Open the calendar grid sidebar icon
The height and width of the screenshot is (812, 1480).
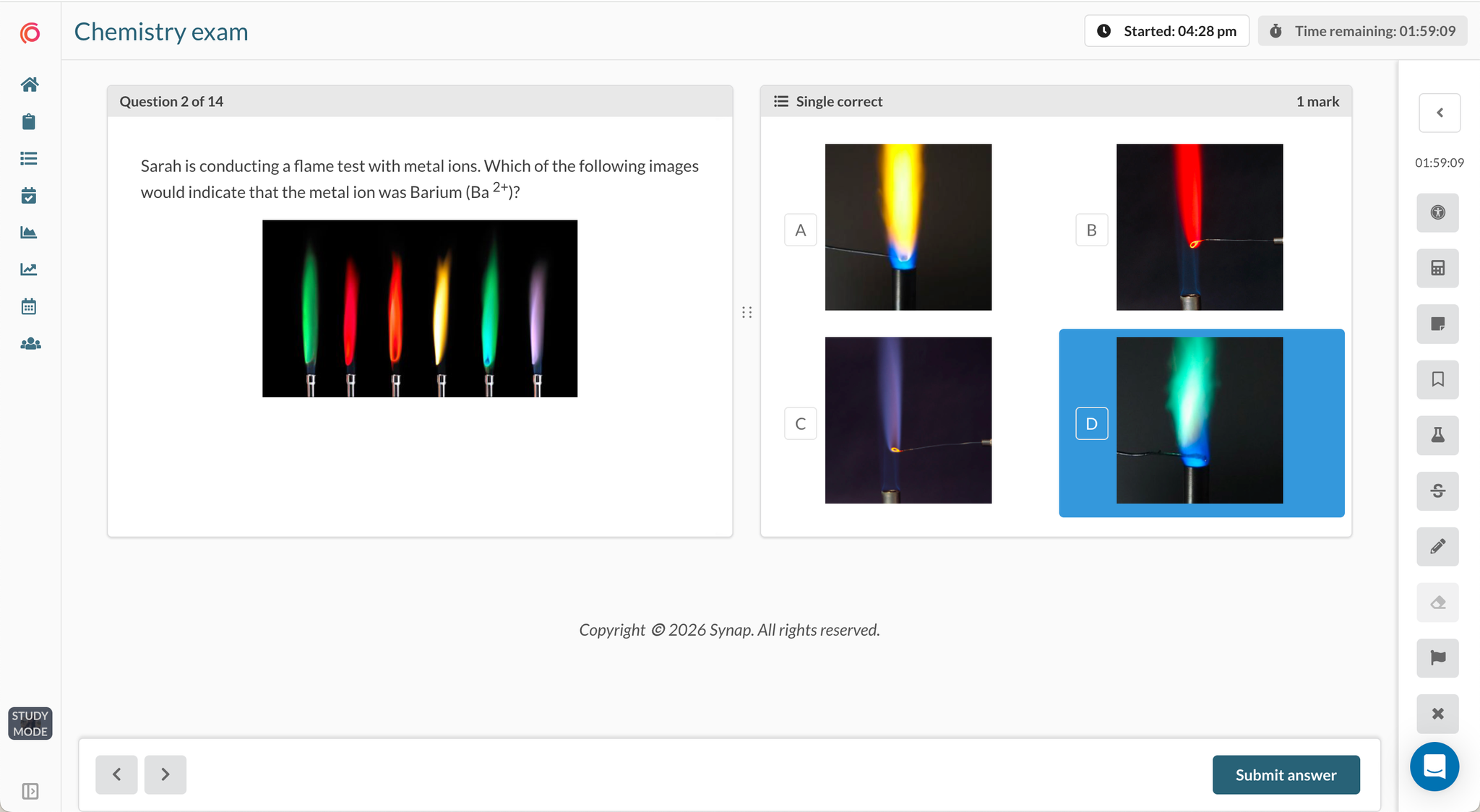(x=29, y=306)
